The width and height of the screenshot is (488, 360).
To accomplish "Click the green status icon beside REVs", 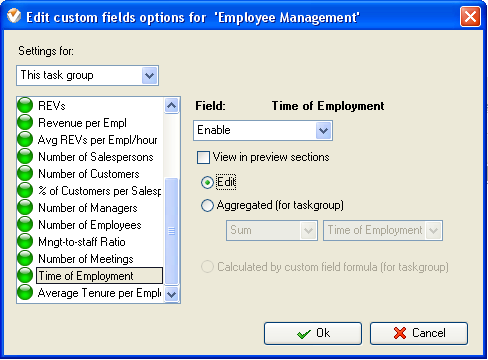I will [25, 105].
